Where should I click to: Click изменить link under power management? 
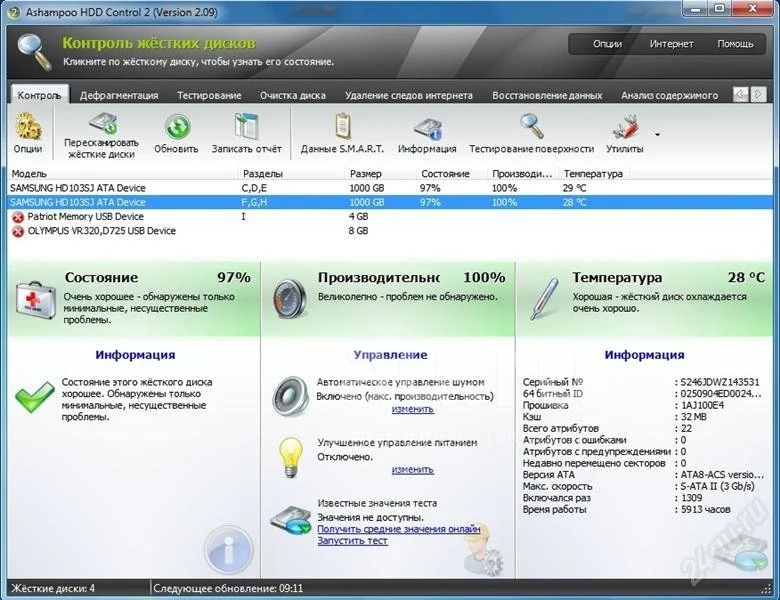413,469
